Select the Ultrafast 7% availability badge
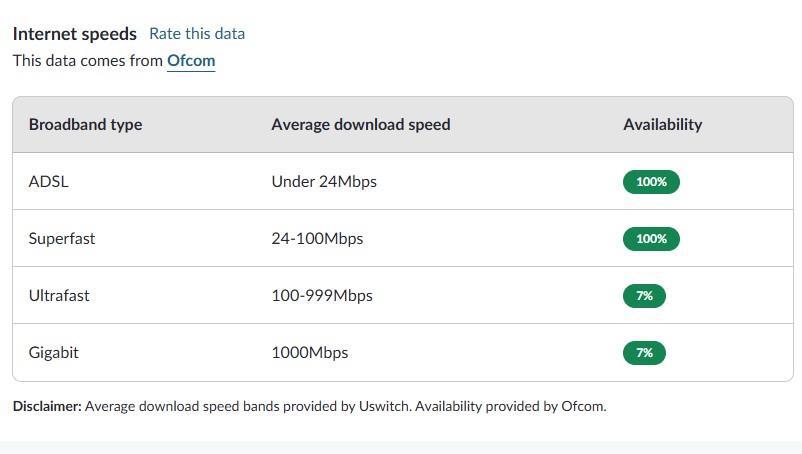 tap(644, 296)
